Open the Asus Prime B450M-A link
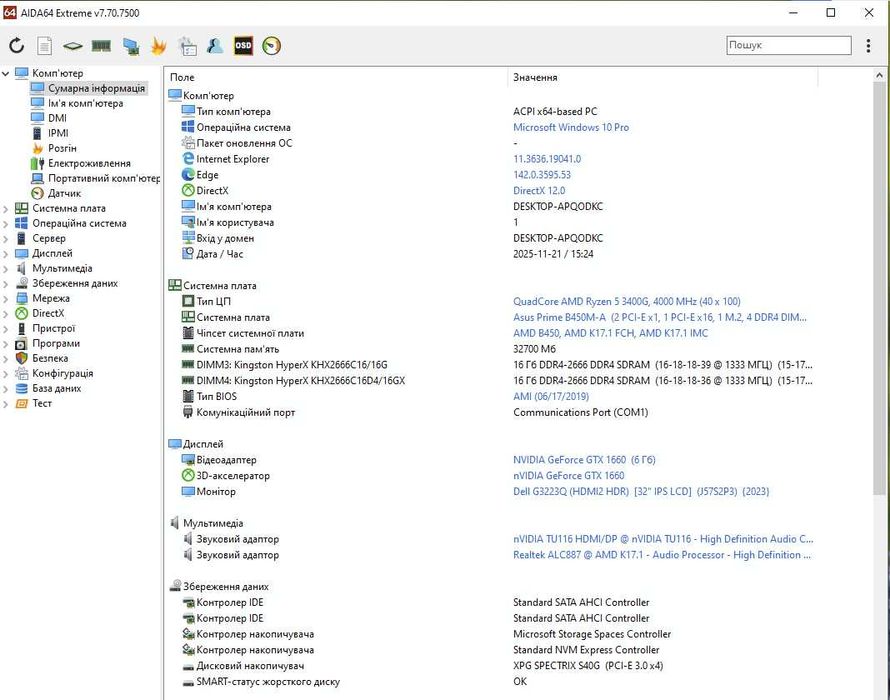Viewport: 890px width, 700px height. [660, 317]
